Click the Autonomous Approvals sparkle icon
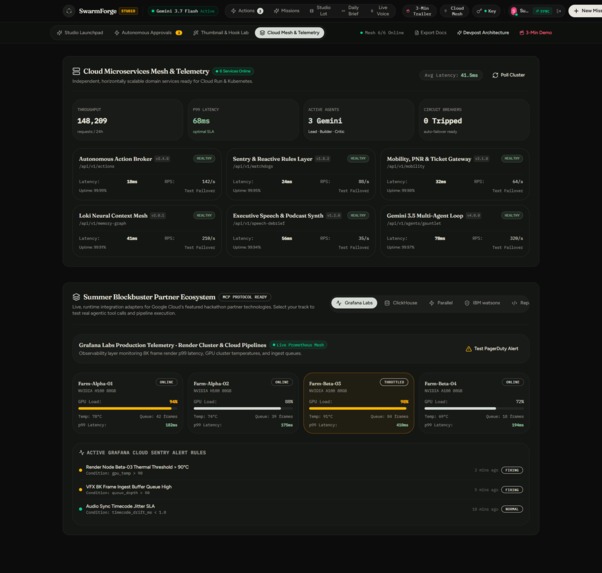Image resolution: width=602 pixels, height=573 pixels. pyautogui.click(x=117, y=33)
